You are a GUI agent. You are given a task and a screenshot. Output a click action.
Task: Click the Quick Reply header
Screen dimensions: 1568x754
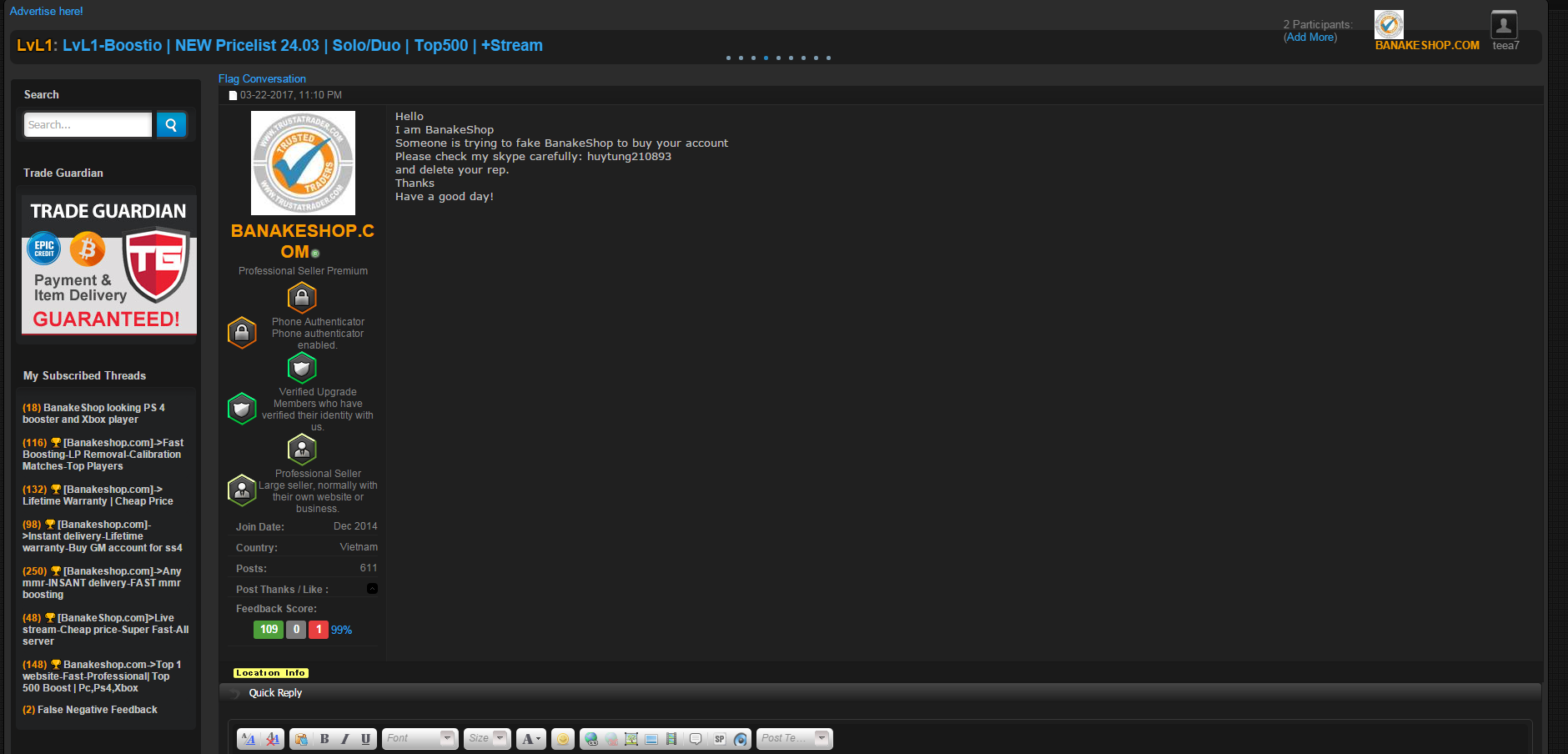[x=275, y=693]
